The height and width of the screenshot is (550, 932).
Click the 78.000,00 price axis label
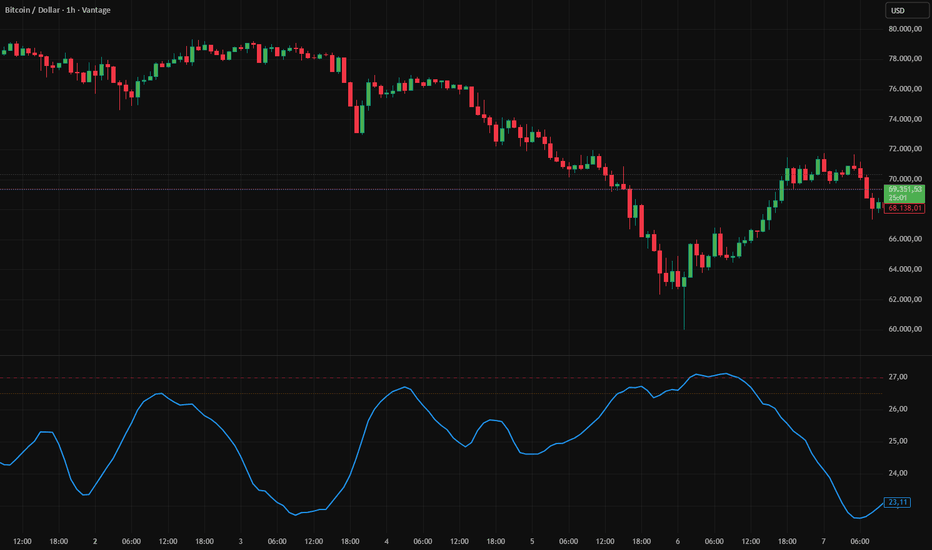[905, 58]
